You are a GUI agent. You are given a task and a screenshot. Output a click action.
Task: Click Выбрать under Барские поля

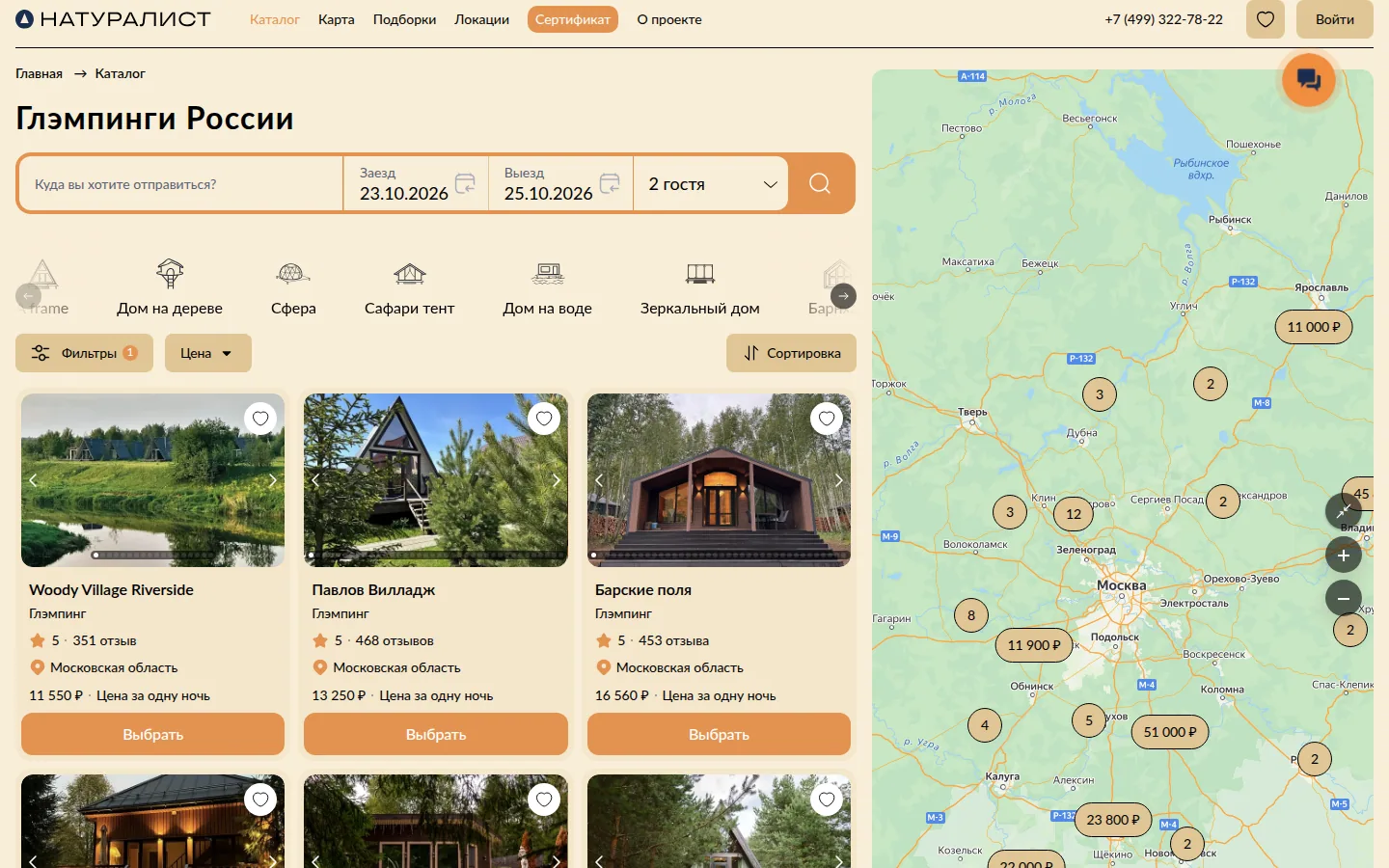[x=719, y=734]
